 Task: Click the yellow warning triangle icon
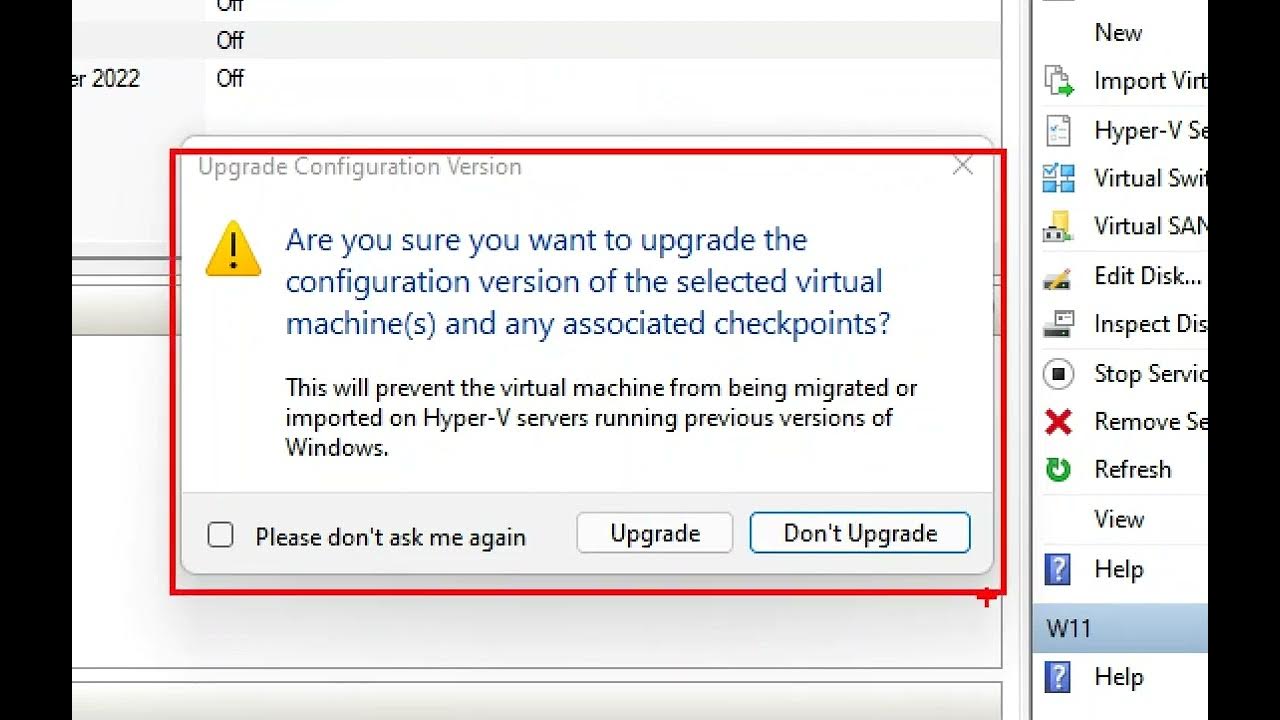233,248
